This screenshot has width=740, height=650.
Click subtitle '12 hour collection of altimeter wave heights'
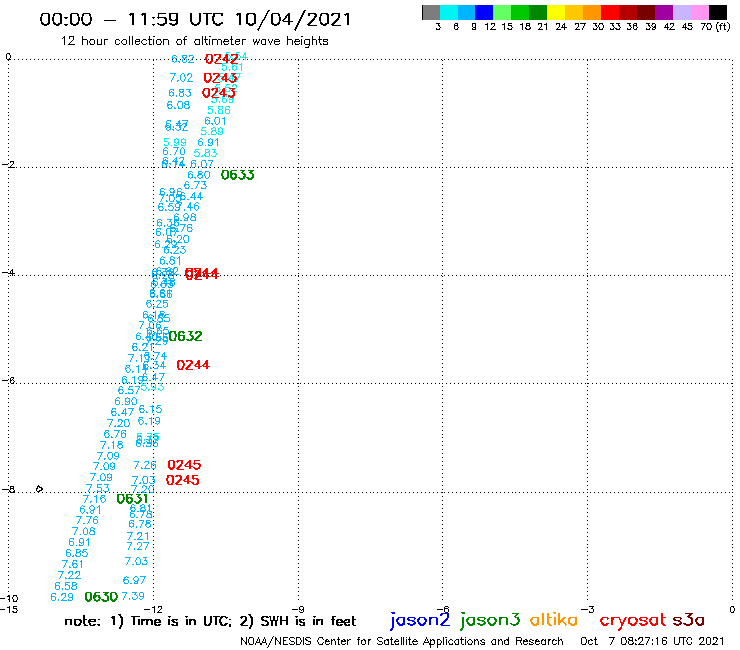pos(194,41)
